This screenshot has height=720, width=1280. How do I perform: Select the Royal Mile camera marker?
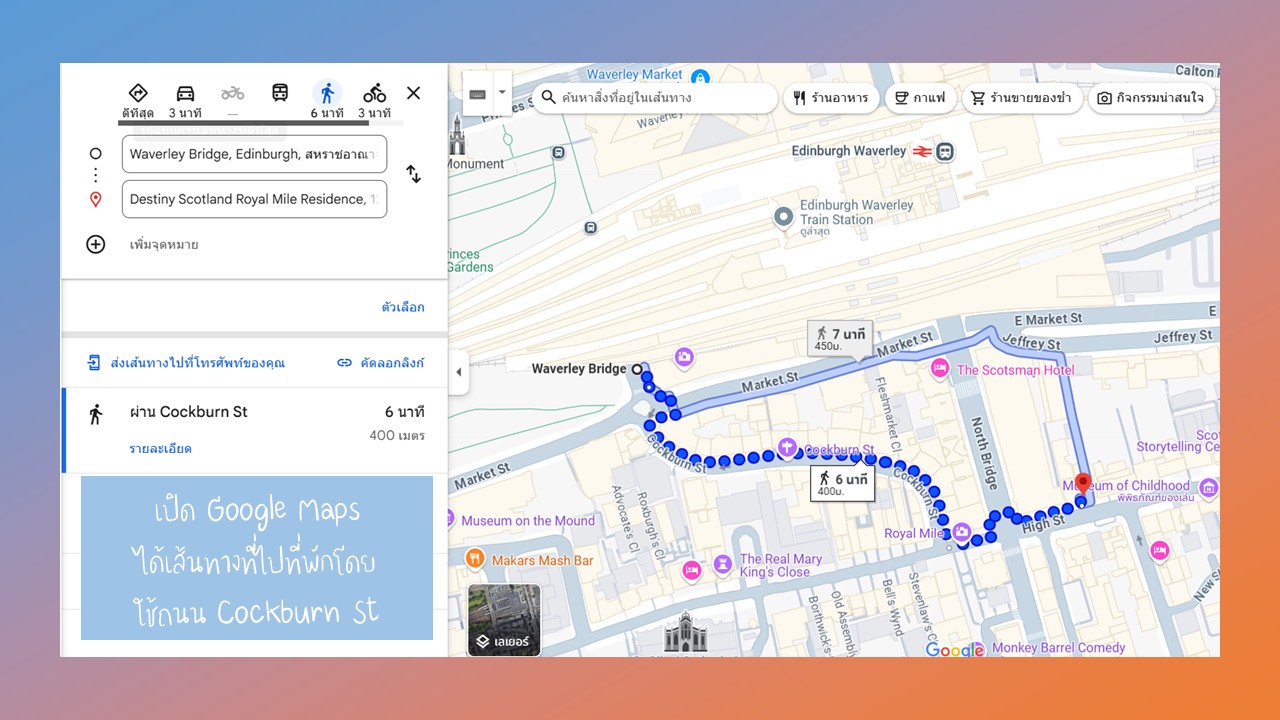pos(961,532)
